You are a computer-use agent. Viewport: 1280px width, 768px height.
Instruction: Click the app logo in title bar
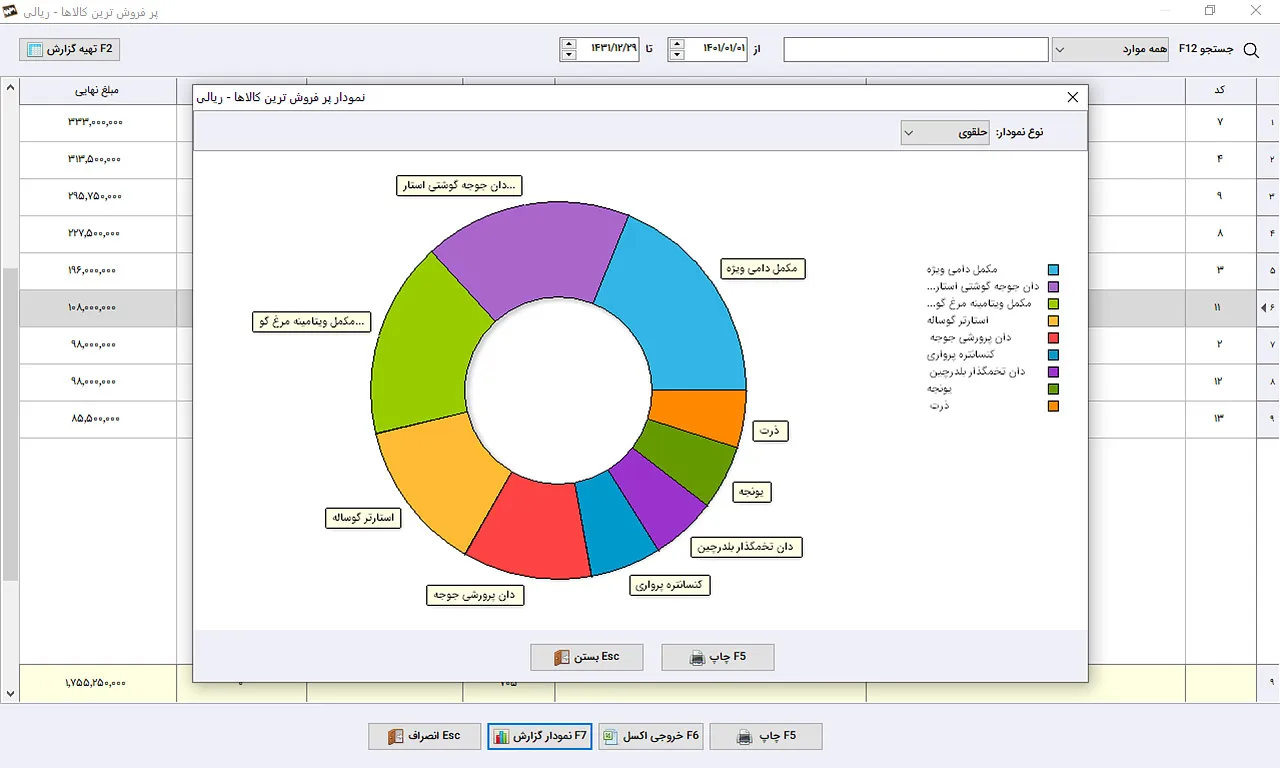(12, 11)
